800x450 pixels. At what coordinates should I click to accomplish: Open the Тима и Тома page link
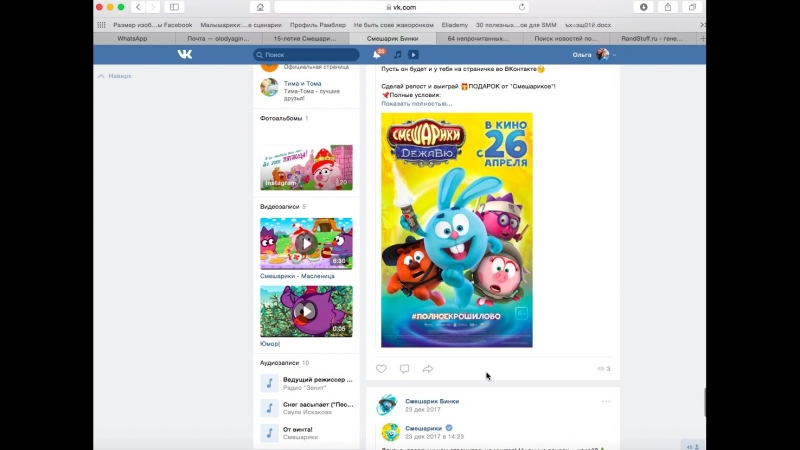[298, 82]
